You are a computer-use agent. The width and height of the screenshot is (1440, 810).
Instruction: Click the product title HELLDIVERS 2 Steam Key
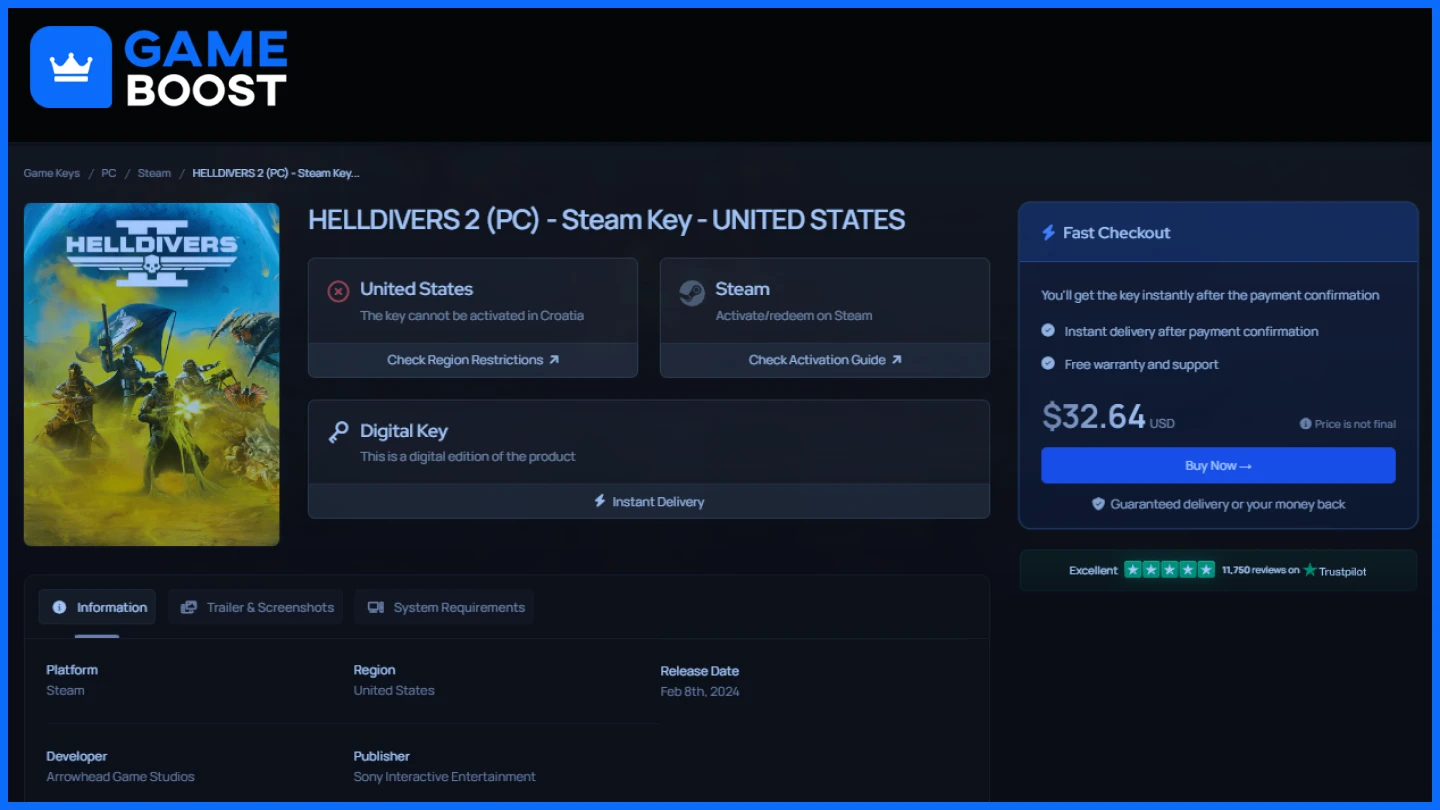(x=606, y=220)
